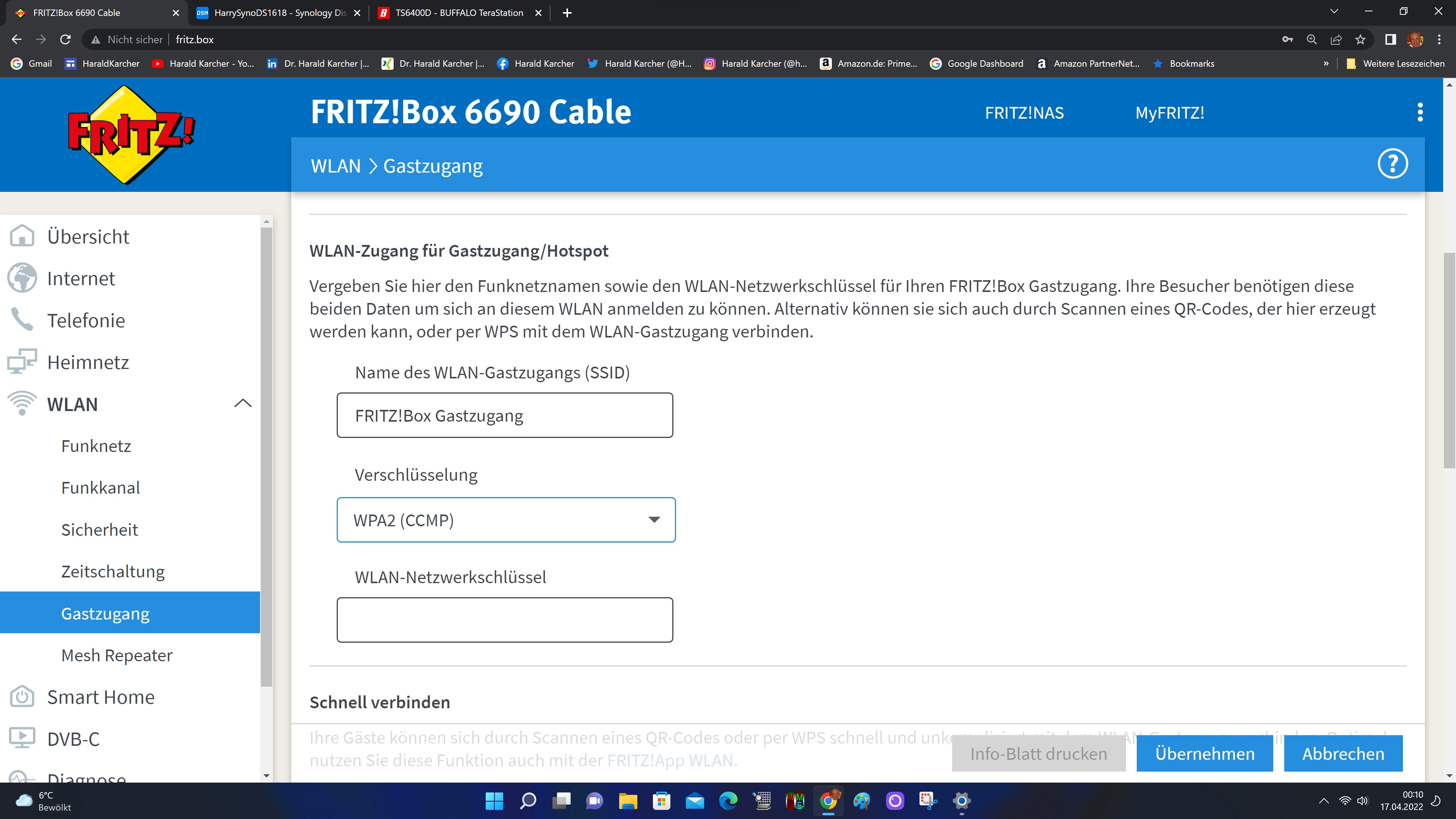1456x819 pixels.
Task: Click the WLAN-Netzwerkschlüssel input field
Action: pyautogui.click(x=505, y=620)
